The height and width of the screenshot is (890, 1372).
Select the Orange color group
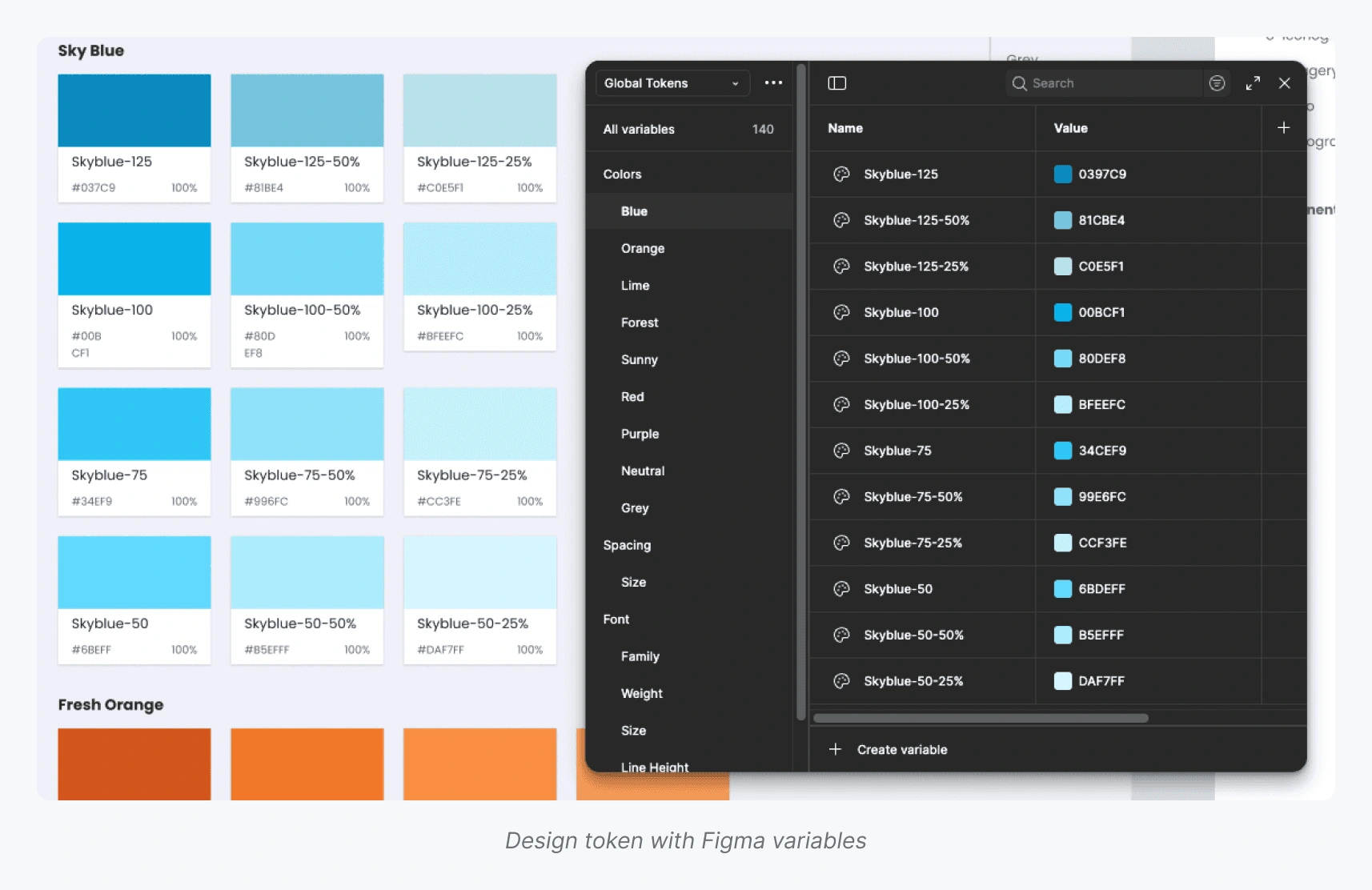pyautogui.click(x=643, y=249)
